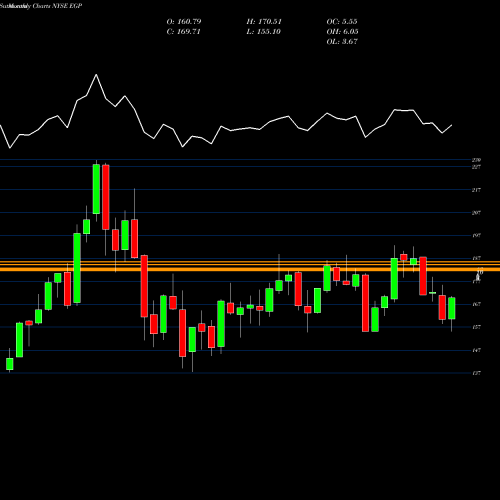500x500 pixels.
Task: Click the 207 price axis label
Action: [x=476, y=213]
